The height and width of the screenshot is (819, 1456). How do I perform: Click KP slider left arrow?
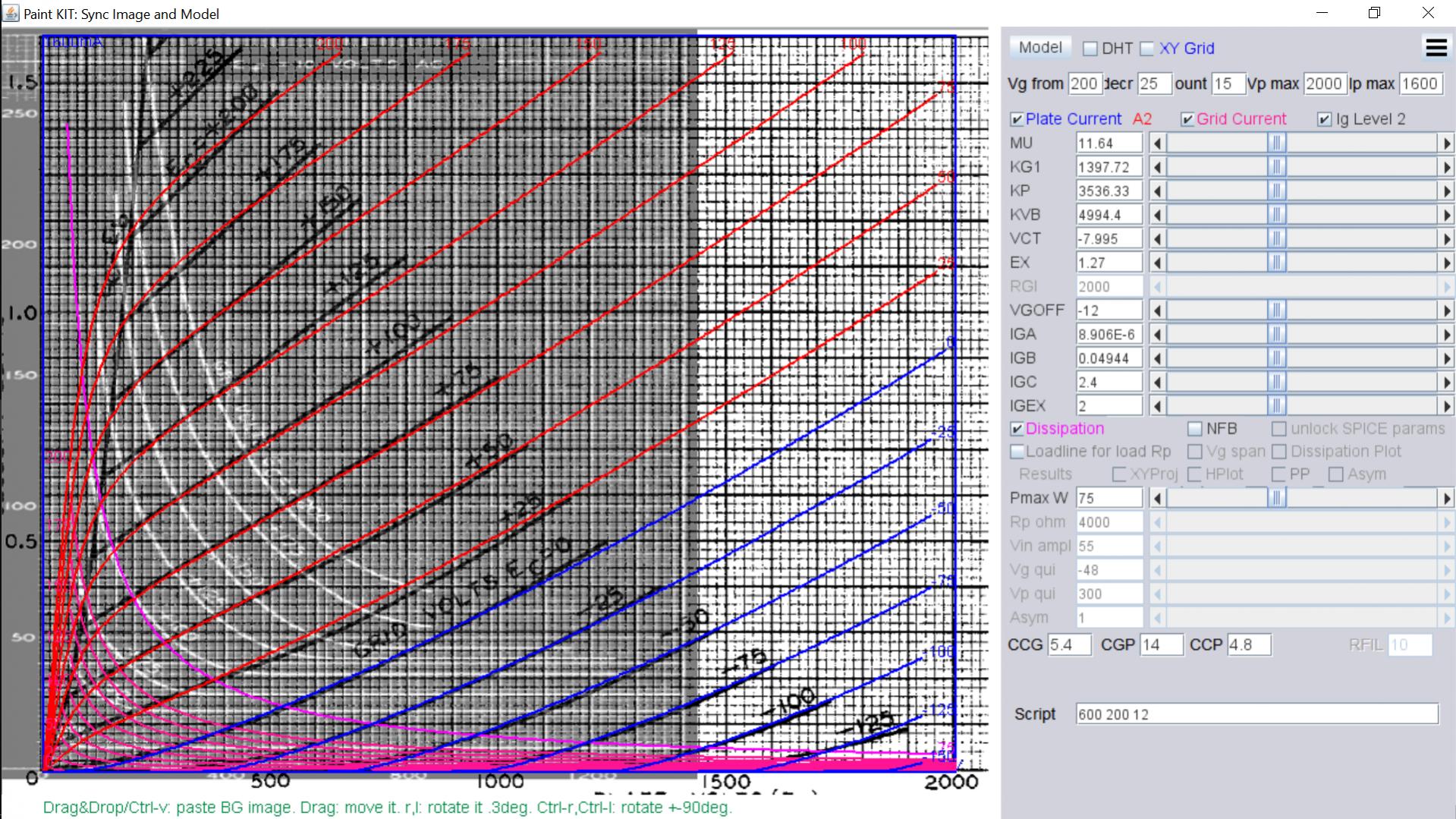point(1157,191)
